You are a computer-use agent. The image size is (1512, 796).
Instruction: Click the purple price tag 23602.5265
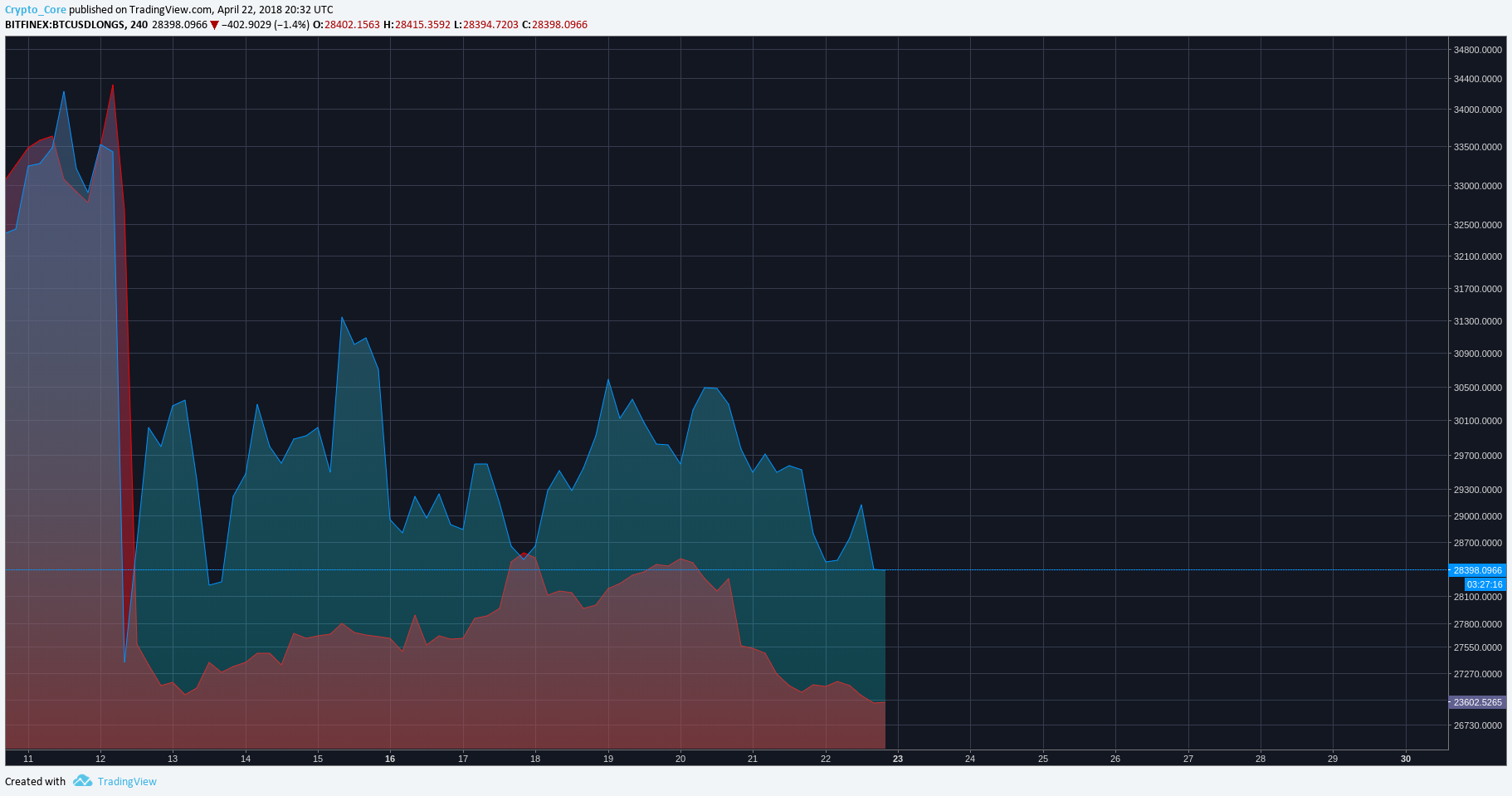(1478, 702)
